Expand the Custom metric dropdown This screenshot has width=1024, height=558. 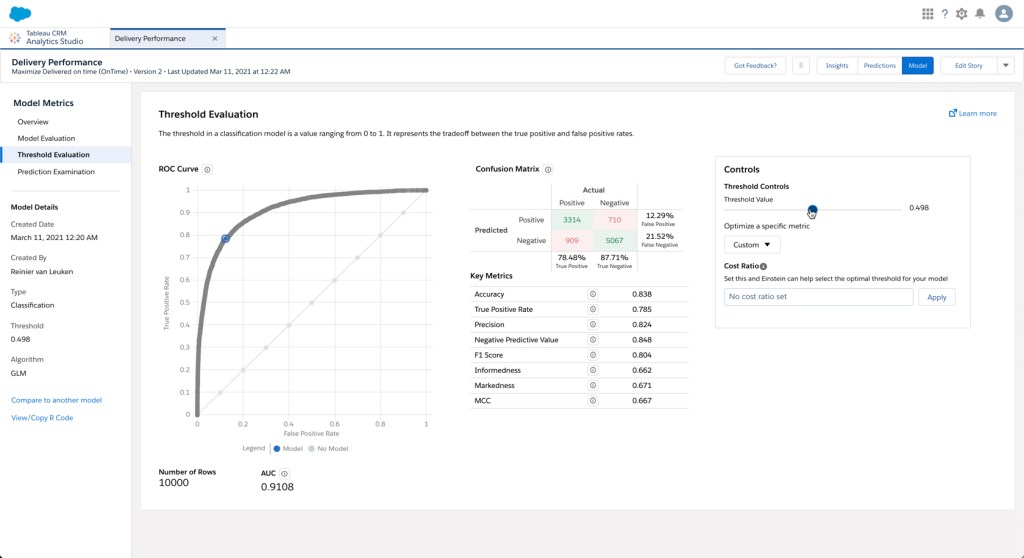click(x=752, y=244)
